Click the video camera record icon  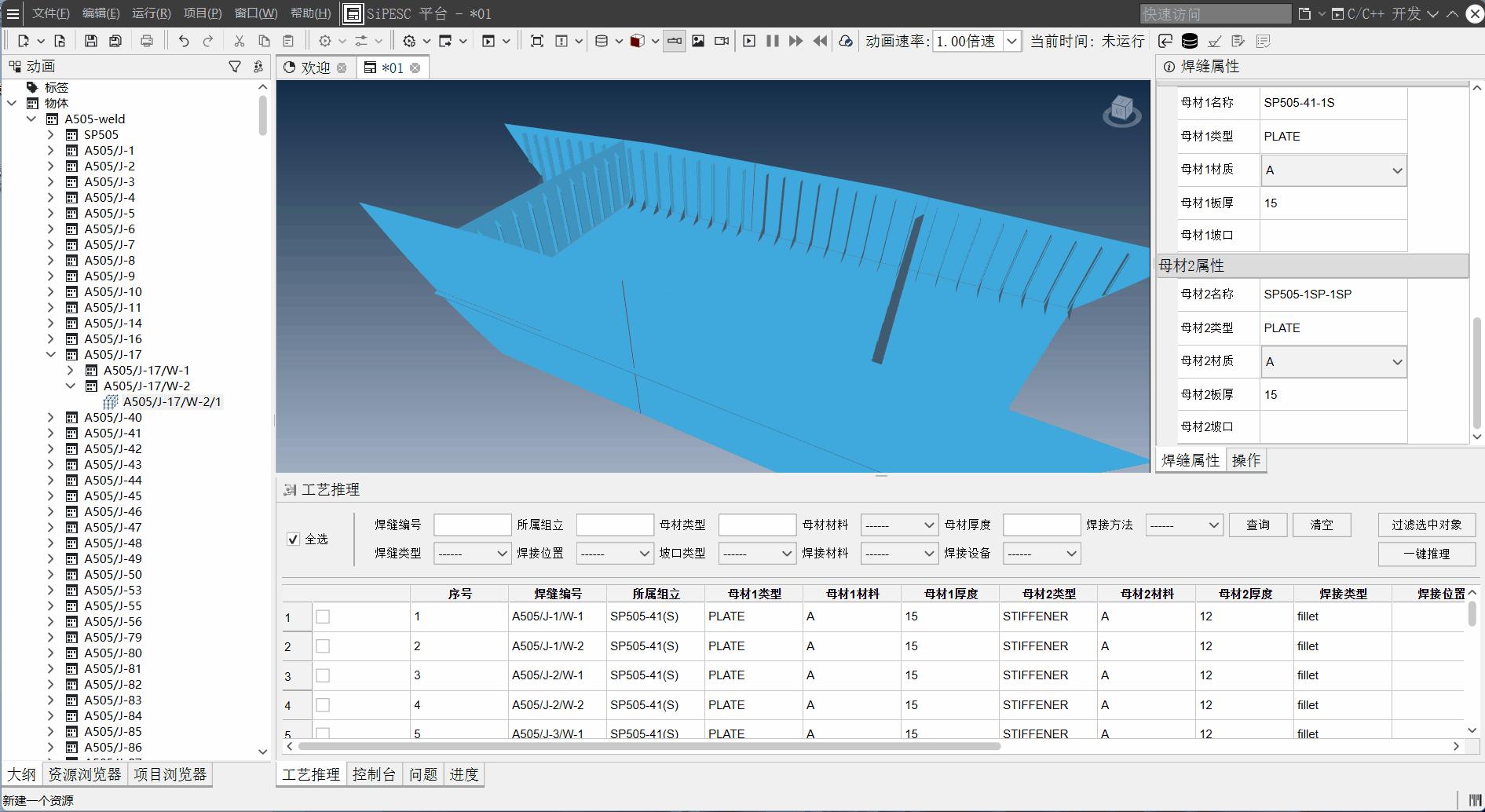(x=722, y=41)
